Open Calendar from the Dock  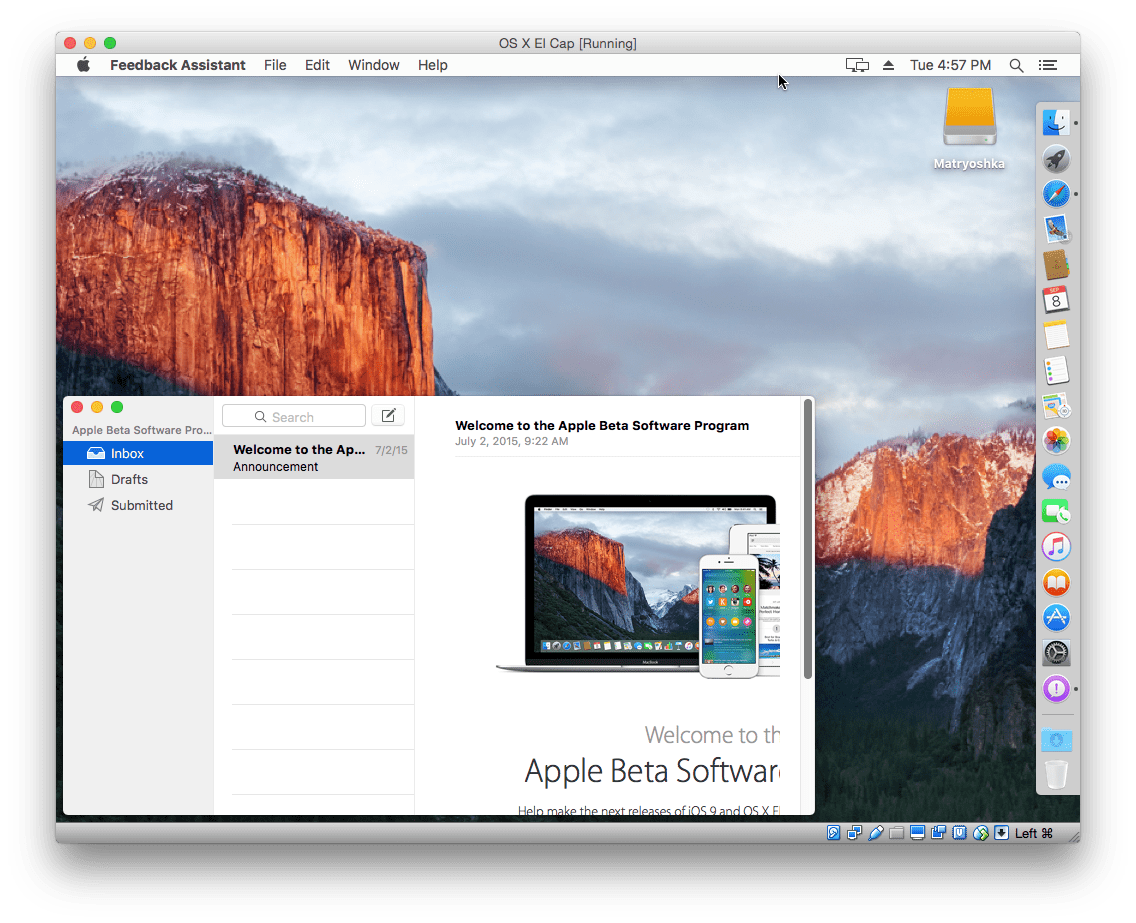point(1056,299)
